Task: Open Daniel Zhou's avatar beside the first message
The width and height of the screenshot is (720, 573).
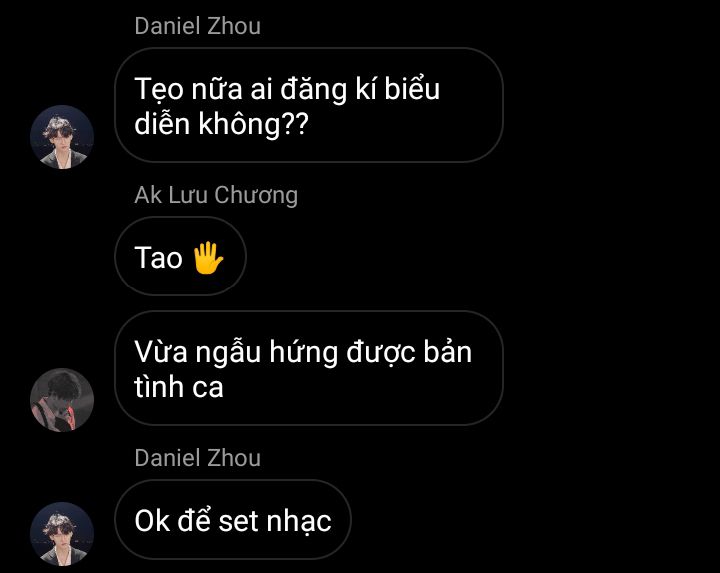Action: (x=62, y=137)
